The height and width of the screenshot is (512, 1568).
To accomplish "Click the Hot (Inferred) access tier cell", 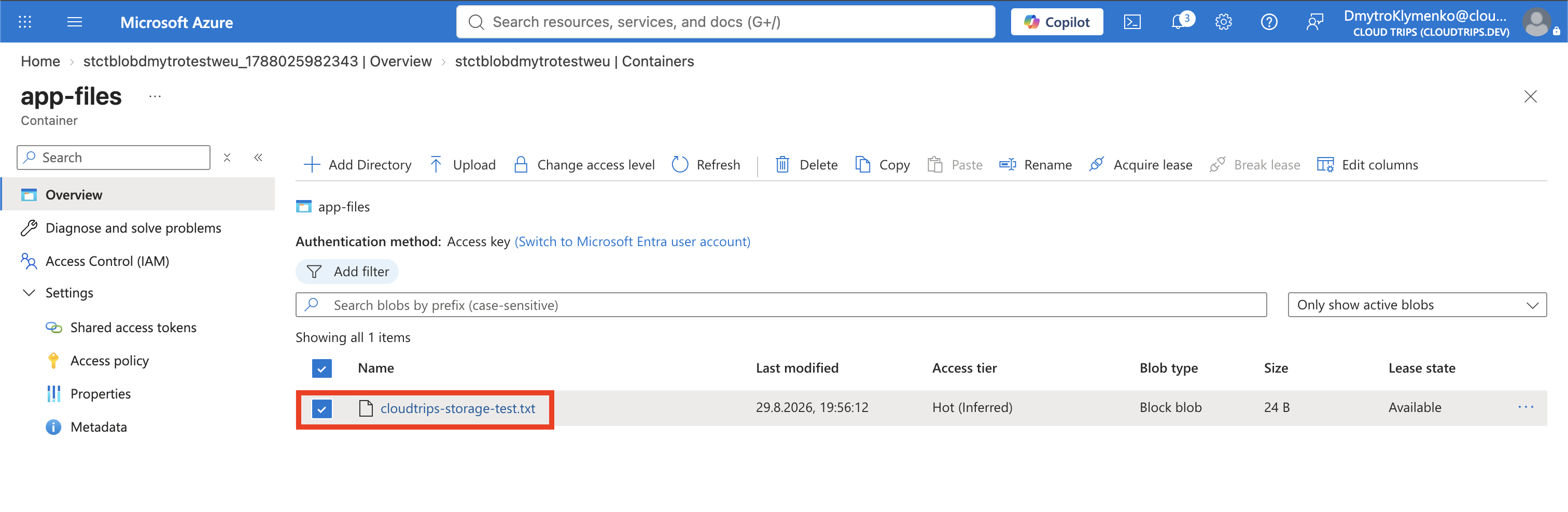I will pyautogui.click(x=972, y=407).
